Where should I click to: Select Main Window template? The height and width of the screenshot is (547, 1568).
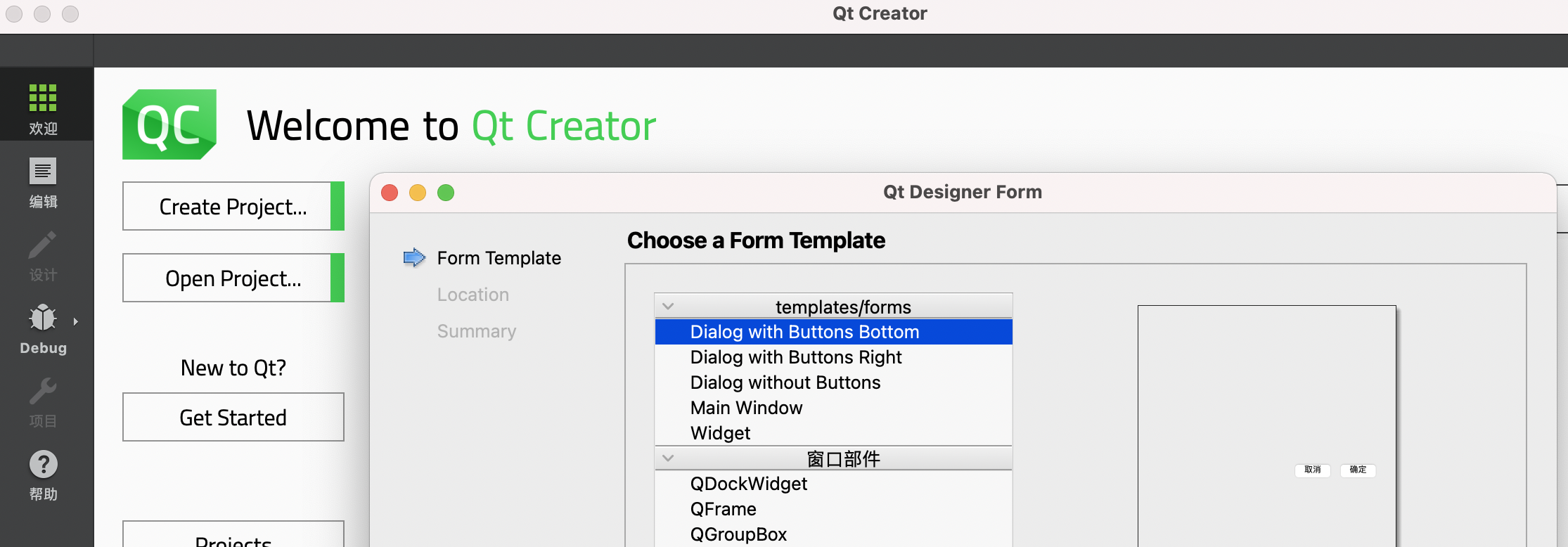833,408
